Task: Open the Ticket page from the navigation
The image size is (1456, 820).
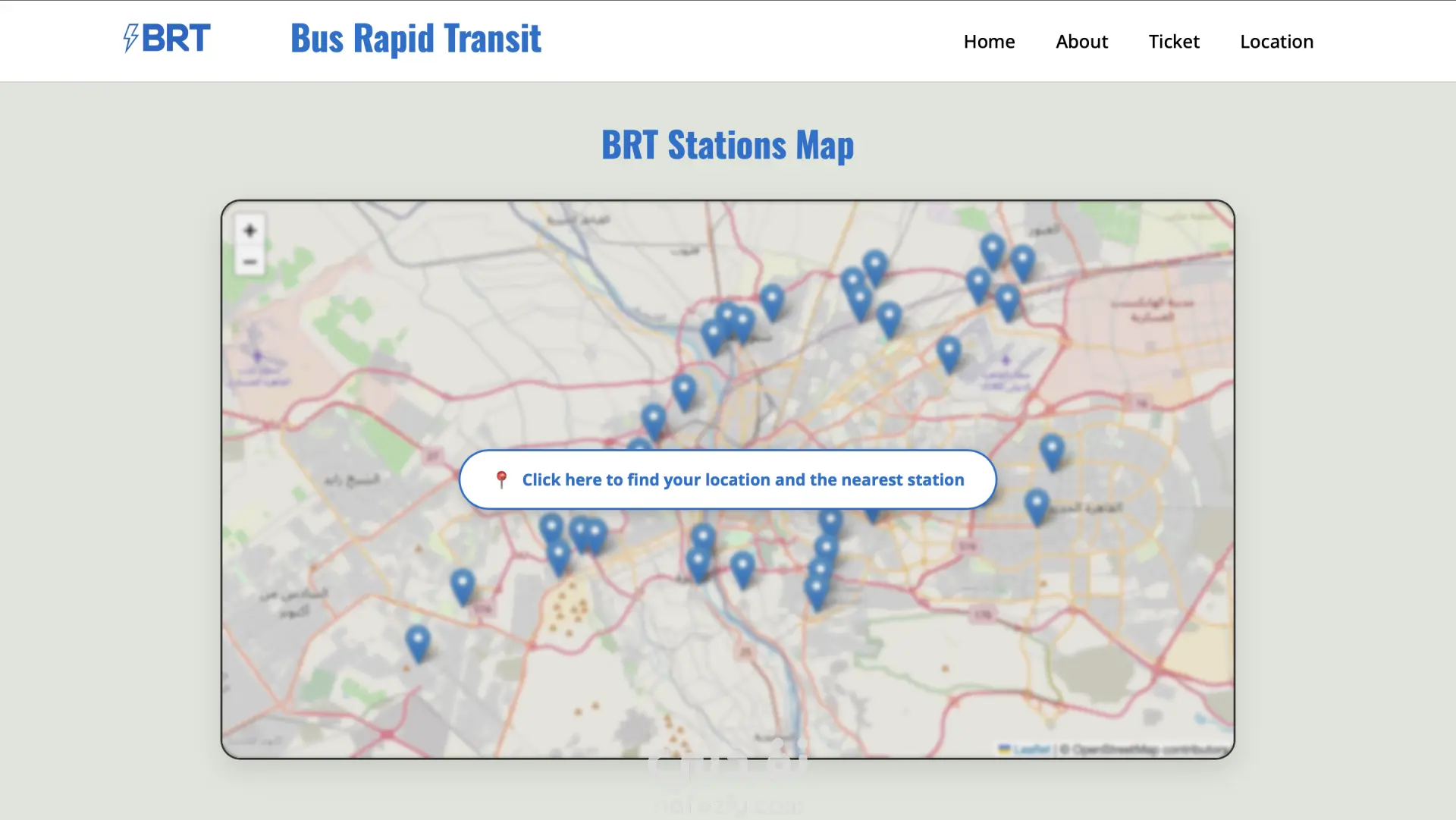Action: click(1173, 42)
